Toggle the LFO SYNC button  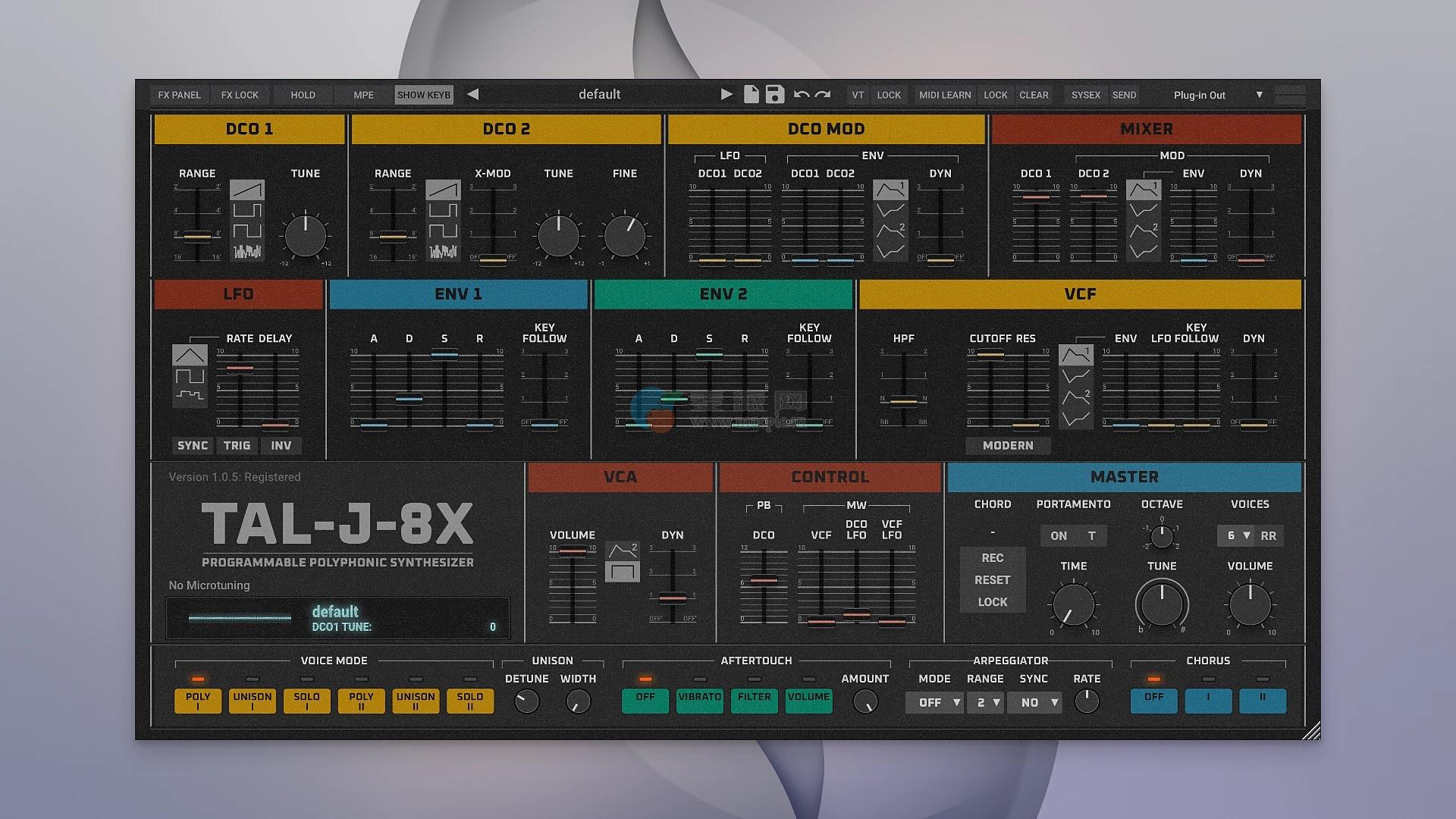pyautogui.click(x=193, y=446)
